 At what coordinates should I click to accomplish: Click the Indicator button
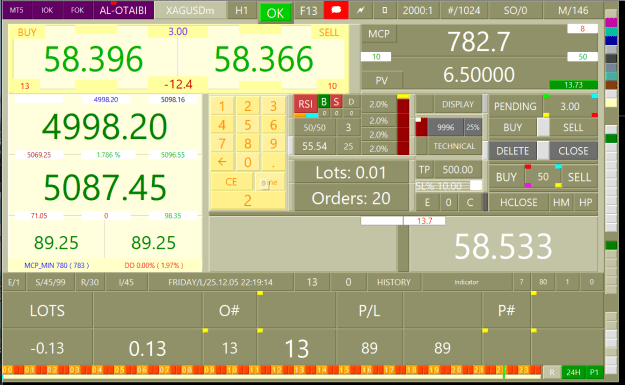(x=466, y=282)
